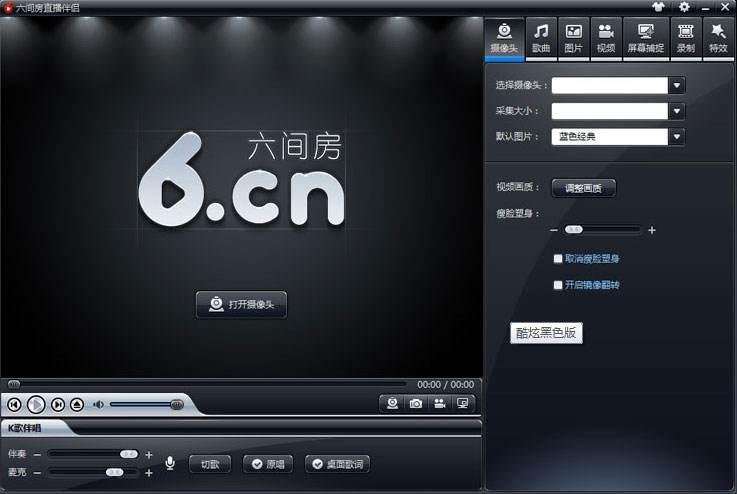Take a snapshot with camera icon
The height and width of the screenshot is (494, 737).
coord(416,404)
